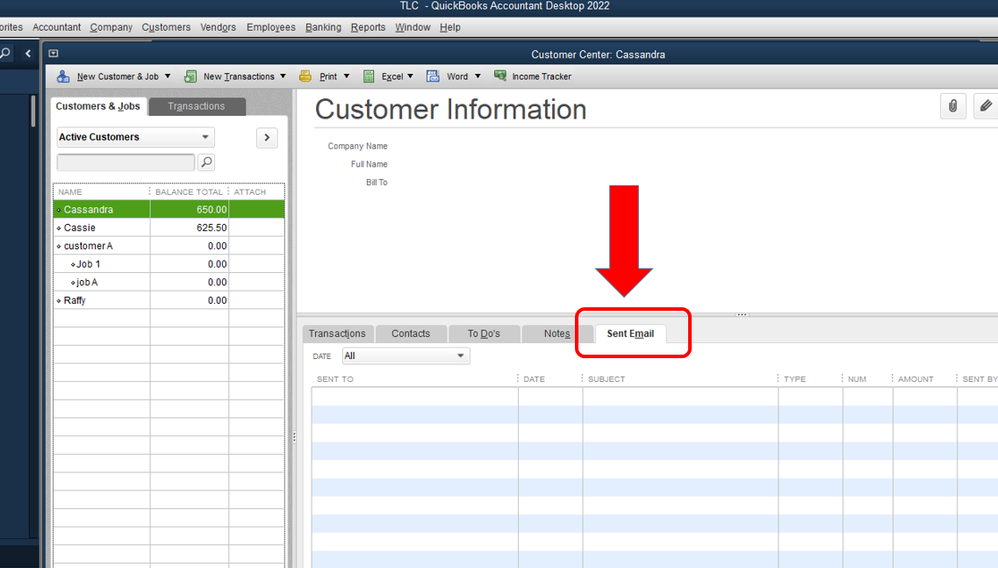Click the magnifier search button under Active Customers

pos(206,162)
